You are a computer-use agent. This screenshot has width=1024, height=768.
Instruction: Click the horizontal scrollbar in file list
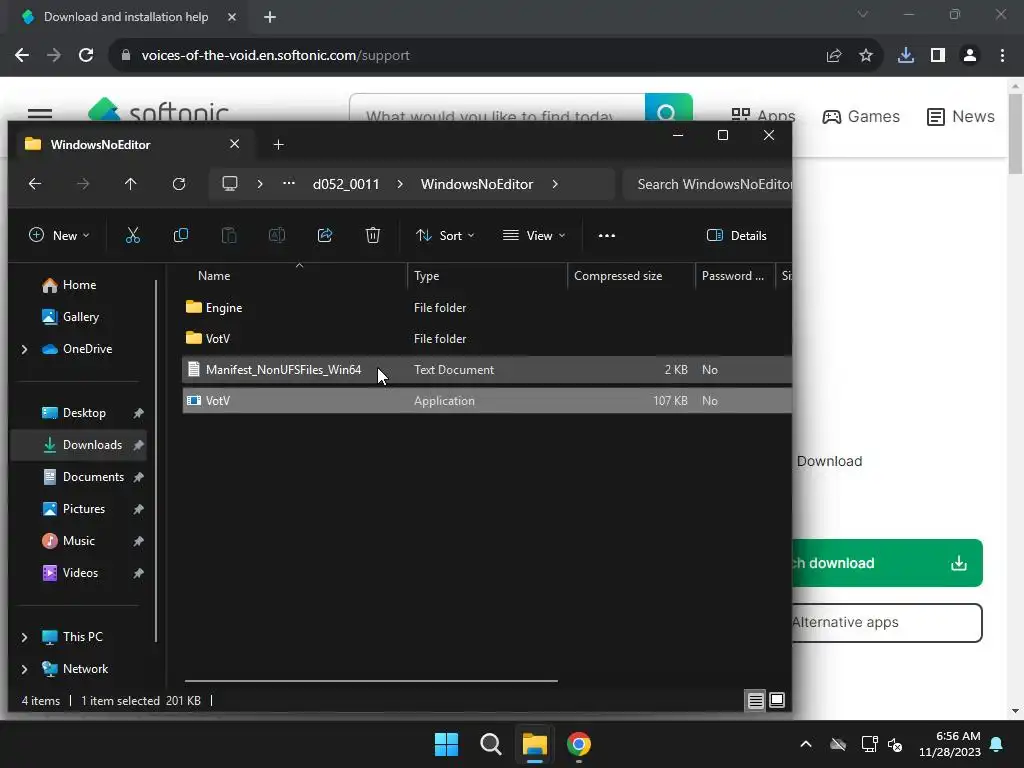pos(371,681)
